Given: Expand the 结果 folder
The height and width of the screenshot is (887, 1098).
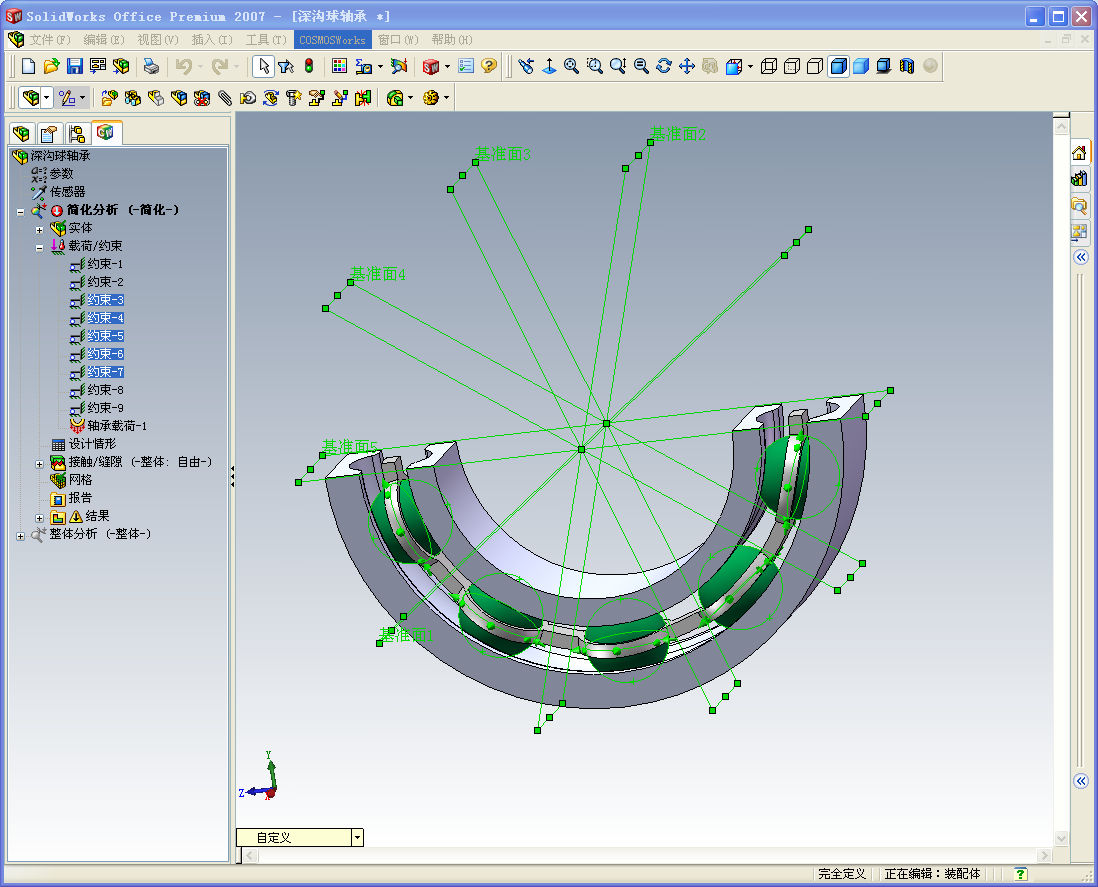Looking at the screenshot, I should [39, 518].
